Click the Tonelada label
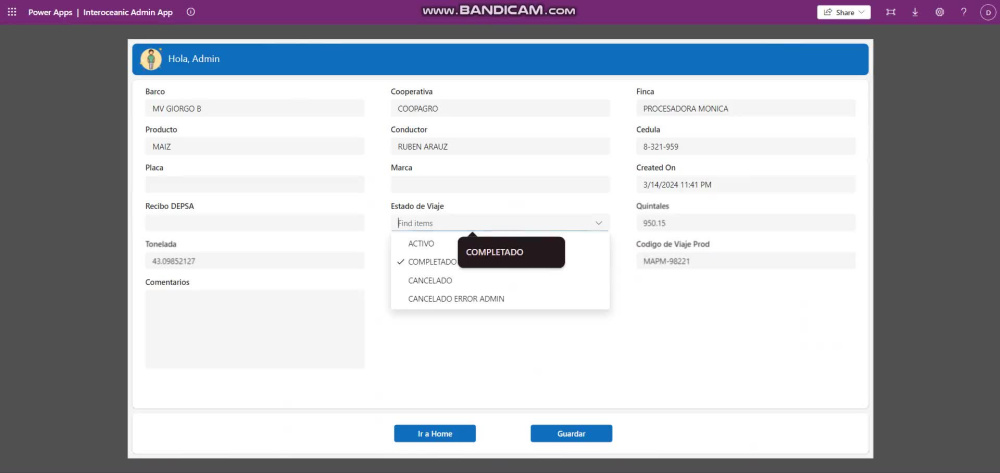 [161, 244]
